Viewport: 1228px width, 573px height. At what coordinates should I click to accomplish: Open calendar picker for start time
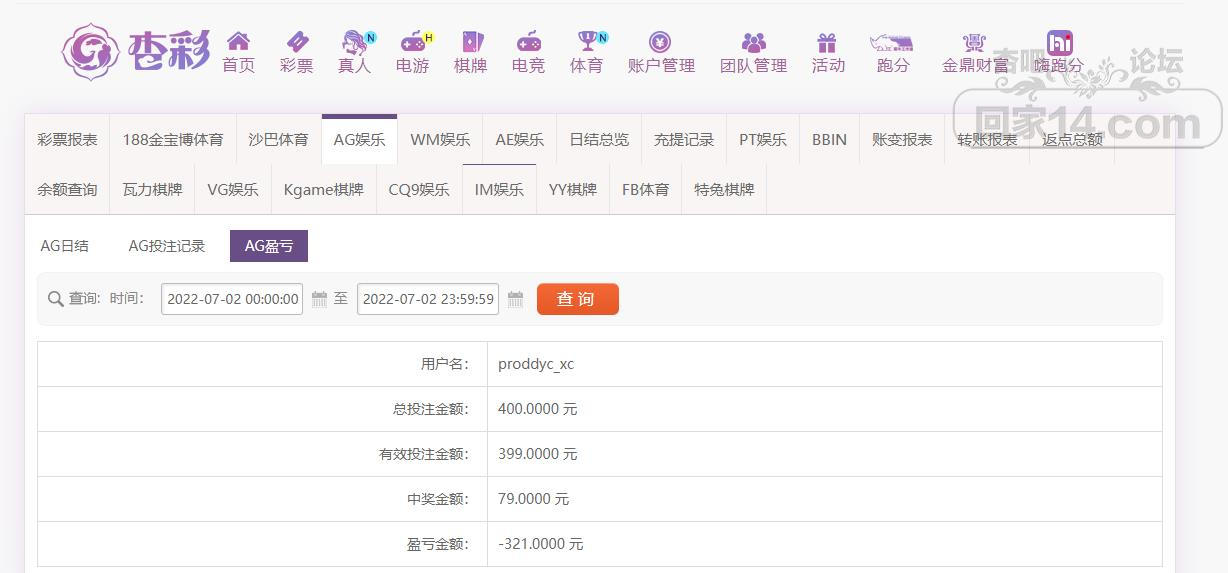320,298
